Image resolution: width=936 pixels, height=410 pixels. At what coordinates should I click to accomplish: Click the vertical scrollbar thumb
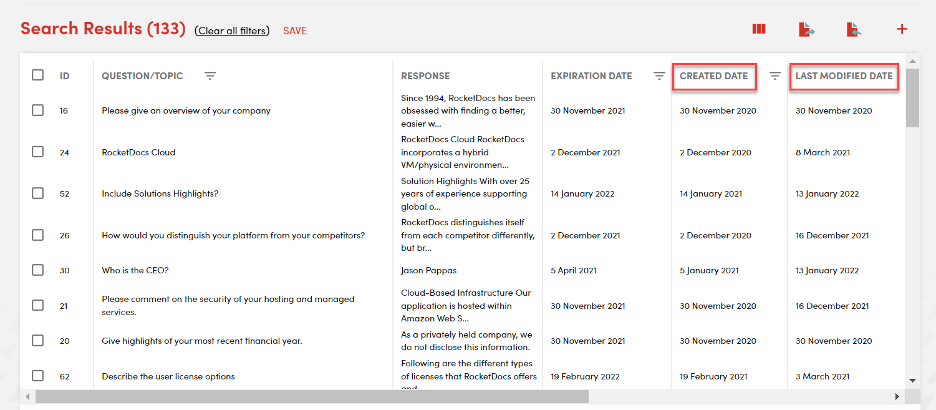[x=912, y=97]
